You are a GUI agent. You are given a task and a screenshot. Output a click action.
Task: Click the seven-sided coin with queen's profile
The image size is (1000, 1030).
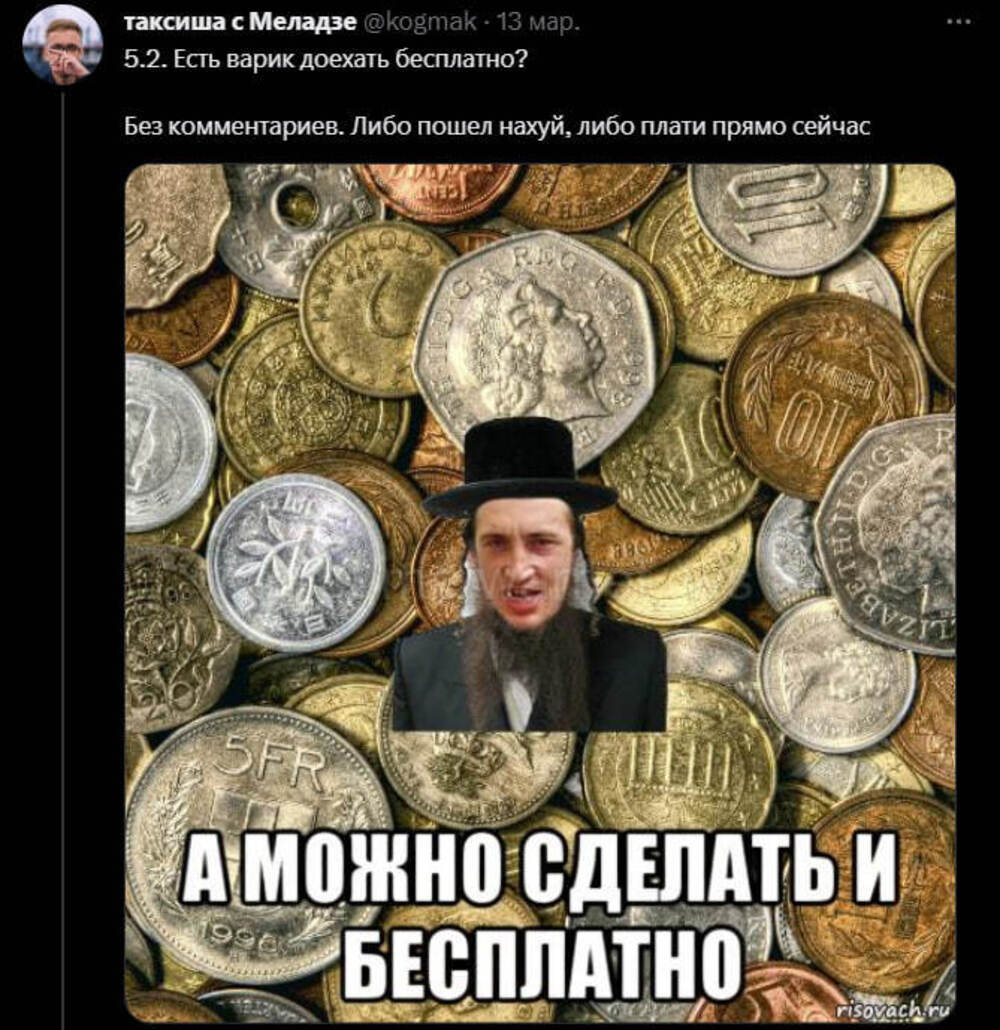tap(535, 342)
